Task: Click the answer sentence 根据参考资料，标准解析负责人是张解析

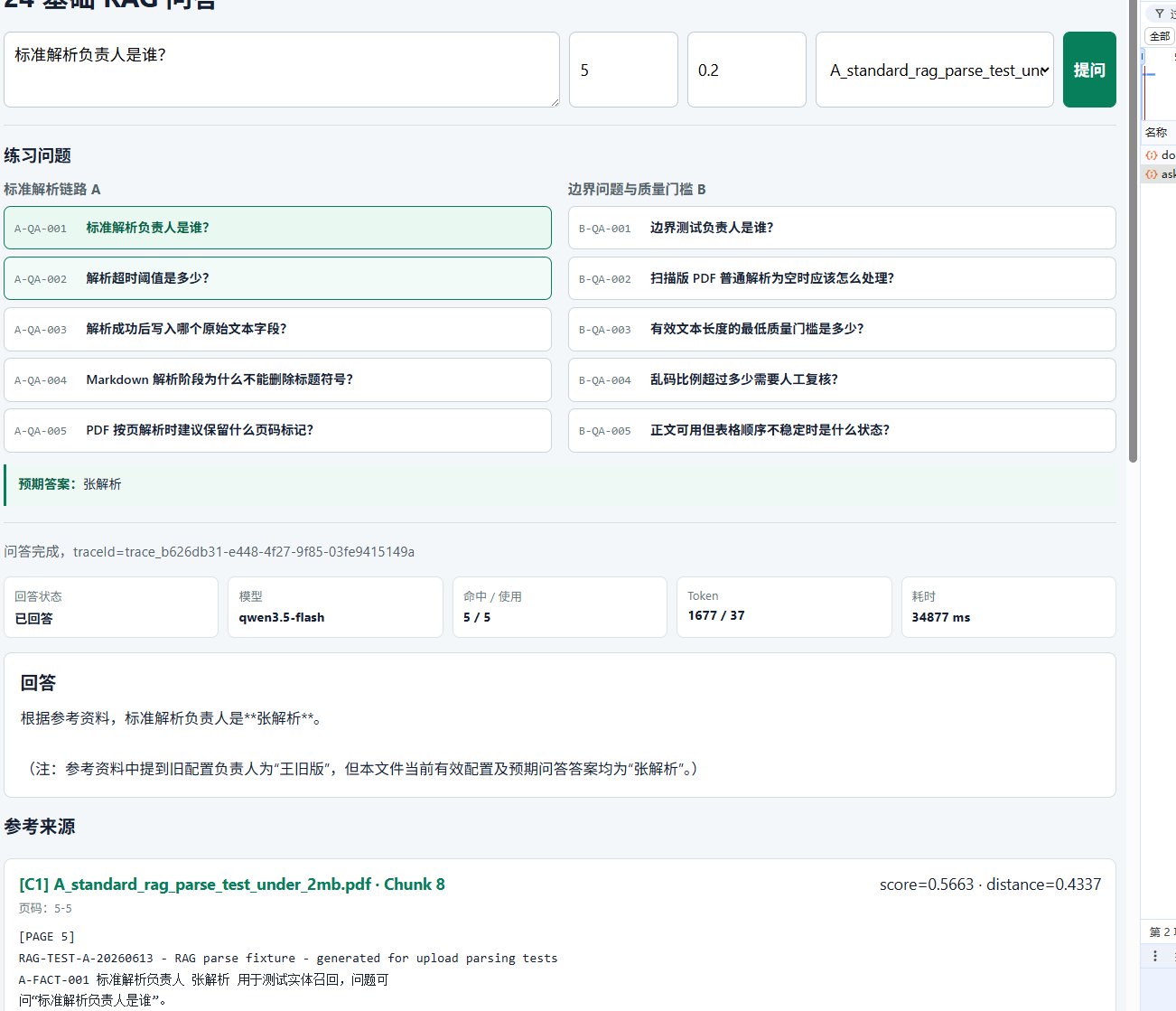Action: 173,718
